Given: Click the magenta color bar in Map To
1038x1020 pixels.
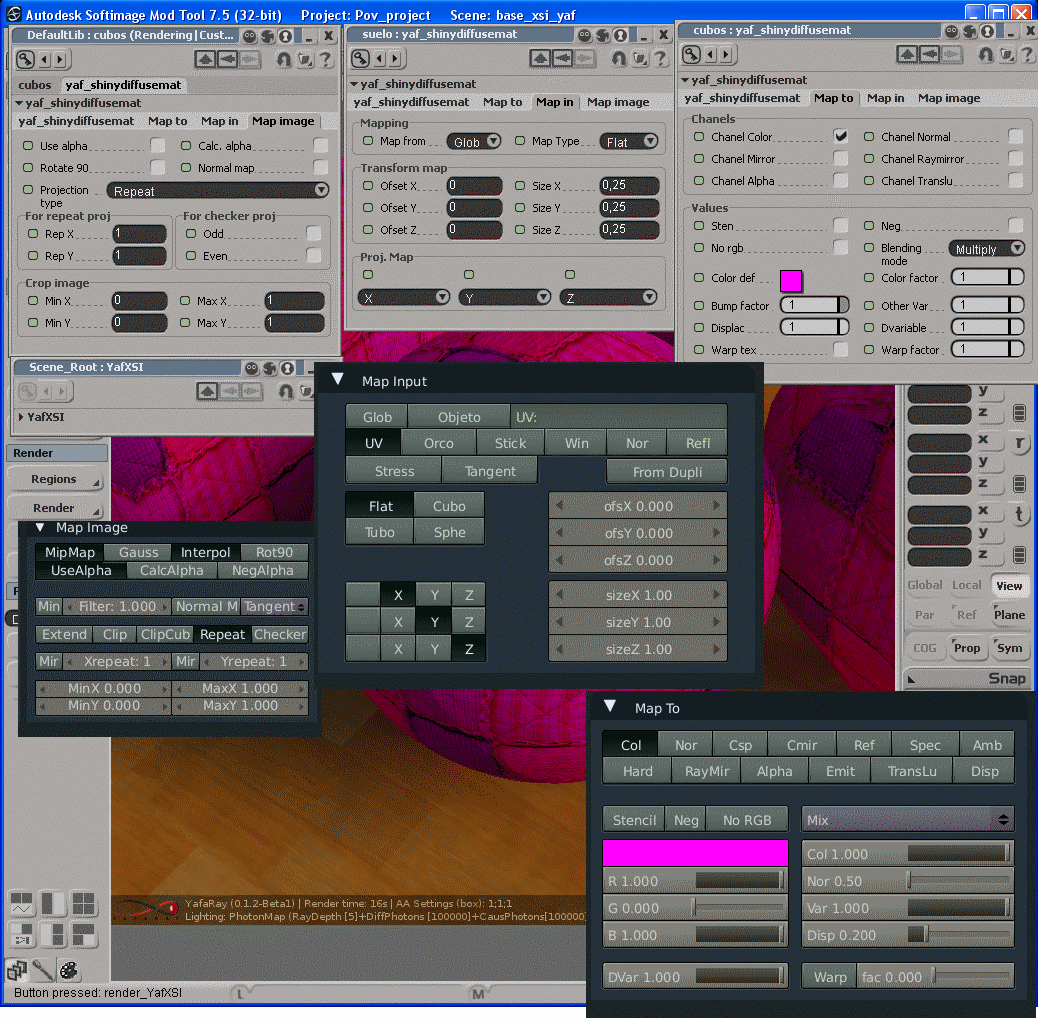Looking at the screenshot, I should [x=695, y=853].
